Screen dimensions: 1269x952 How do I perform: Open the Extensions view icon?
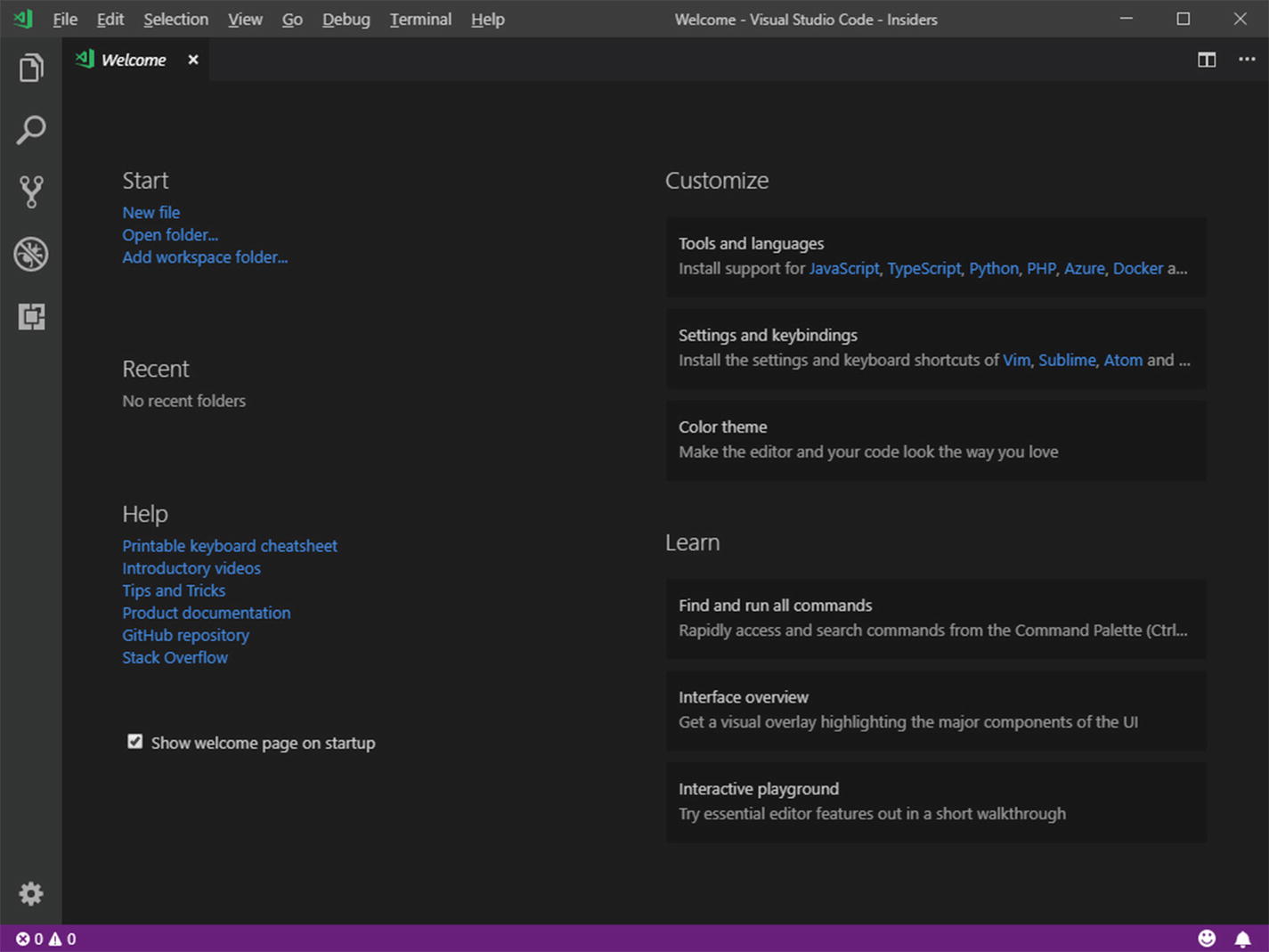pyautogui.click(x=31, y=317)
